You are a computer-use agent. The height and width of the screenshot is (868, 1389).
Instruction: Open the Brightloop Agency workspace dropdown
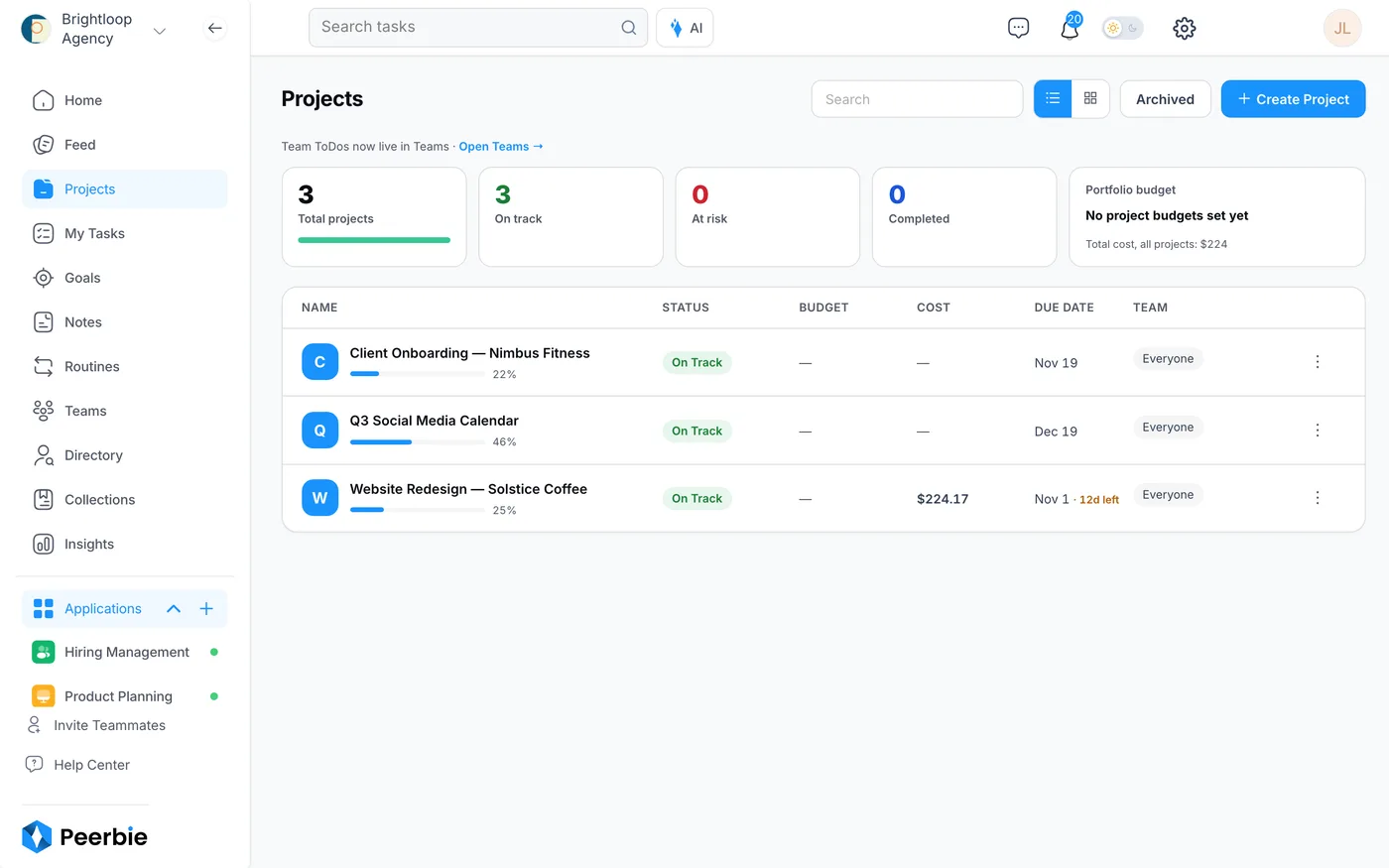(x=160, y=31)
